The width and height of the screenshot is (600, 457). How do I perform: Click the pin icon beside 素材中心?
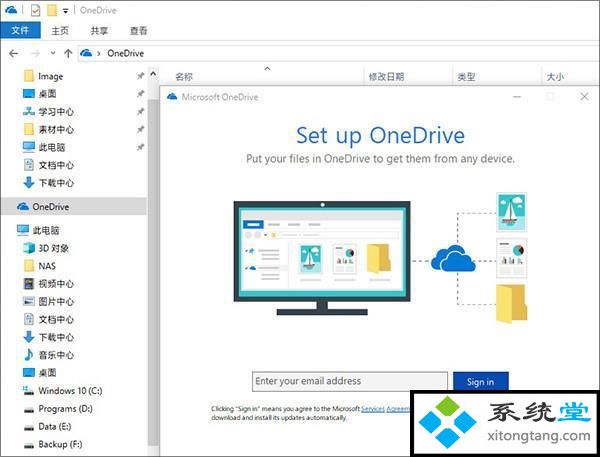(140, 129)
